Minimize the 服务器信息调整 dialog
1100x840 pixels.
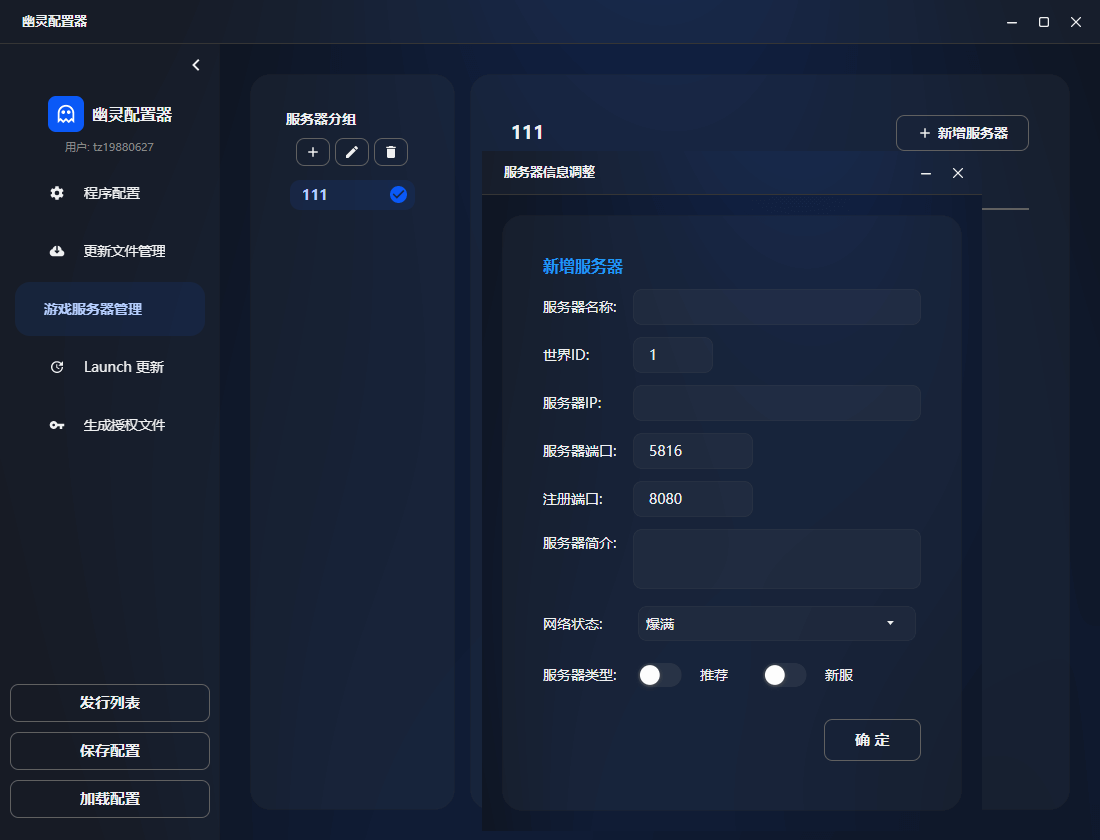(x=925, y=172)
